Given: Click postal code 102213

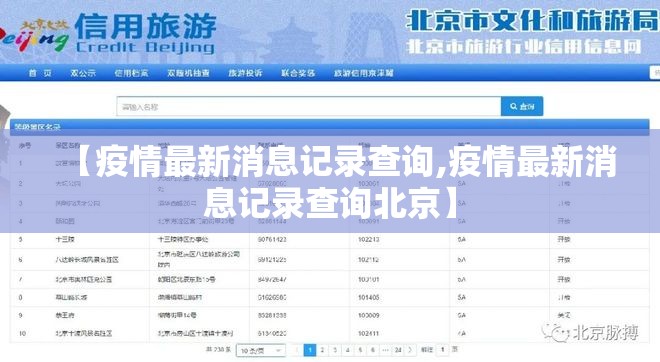Looking at the screenshot, I should 369,239.
